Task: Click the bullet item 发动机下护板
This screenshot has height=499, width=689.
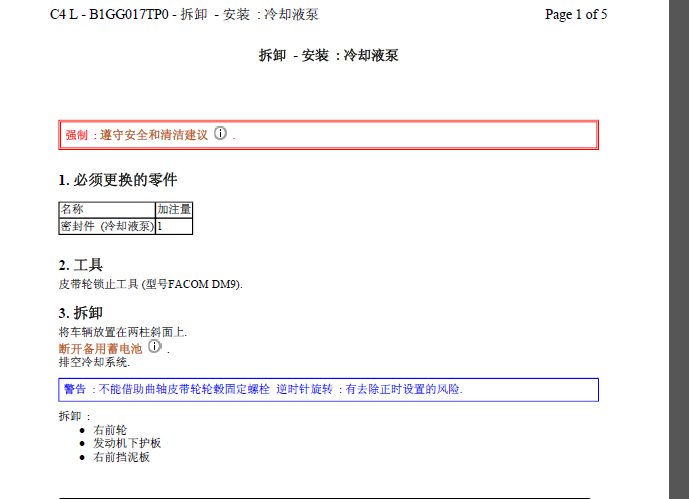Action: coord(127,443)
